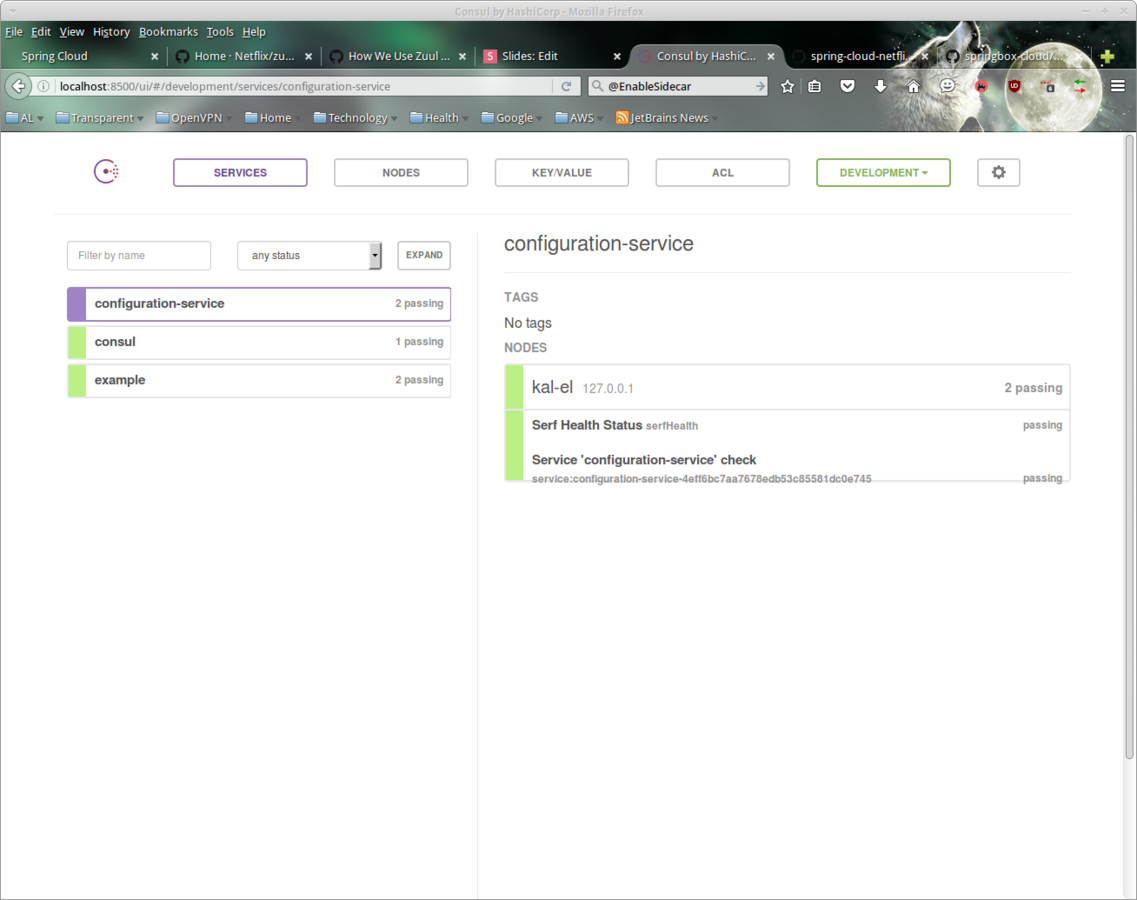This screenshot has width=1137, height=900.
Task: Select the example service entry
Action: 259,381
